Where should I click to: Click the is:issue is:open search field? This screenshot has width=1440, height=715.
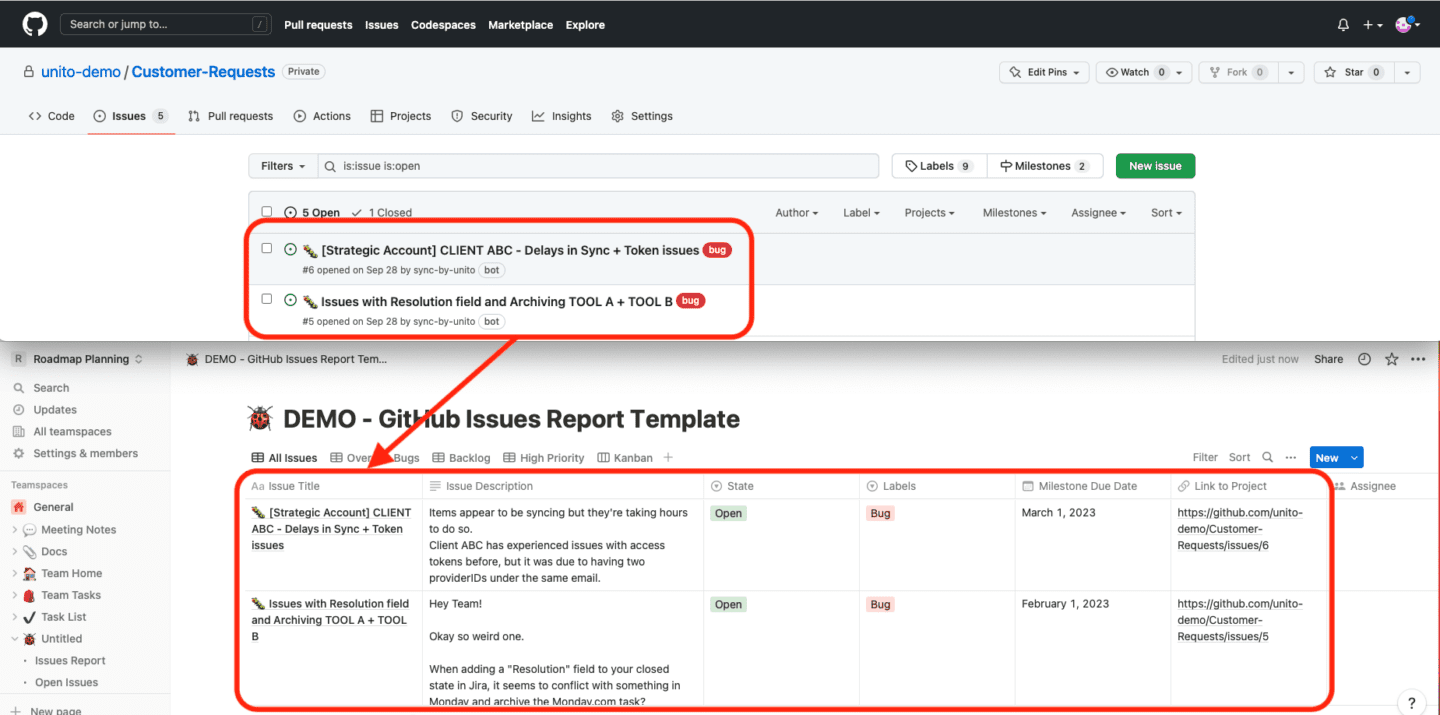pyautogui.click(x=600, y=165)
